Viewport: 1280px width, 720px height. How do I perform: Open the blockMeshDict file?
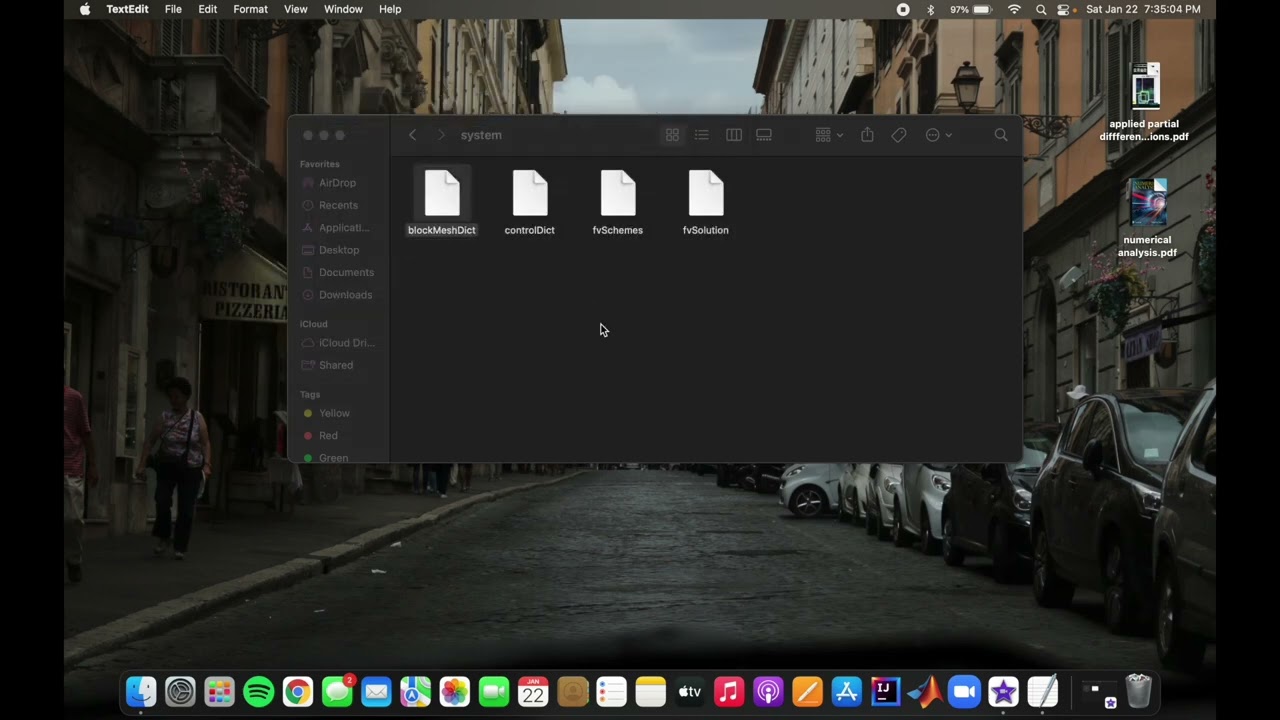(x=441, y=194)
